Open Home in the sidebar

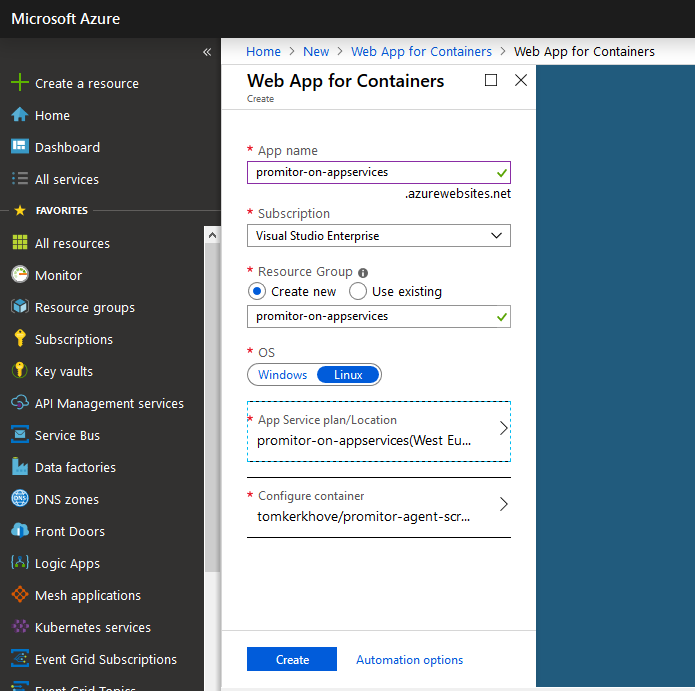pyautogui.click(x=52, y=116)
